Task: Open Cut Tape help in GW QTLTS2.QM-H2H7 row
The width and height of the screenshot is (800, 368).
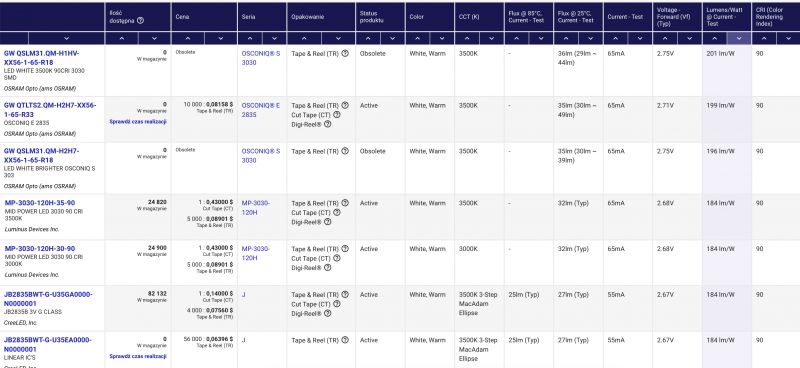Action: (x=336, y=115)
